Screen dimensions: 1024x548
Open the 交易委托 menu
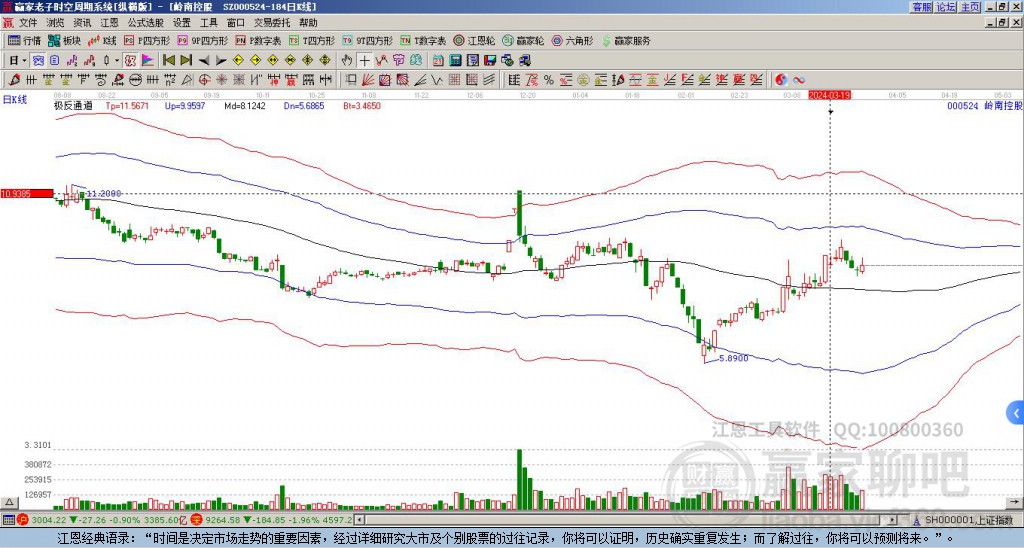(272, 22)
